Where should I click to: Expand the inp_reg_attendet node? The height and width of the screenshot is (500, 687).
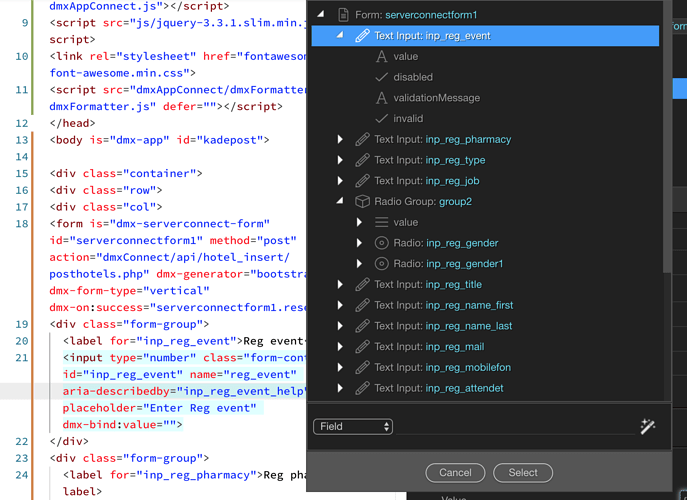(340, 388)
